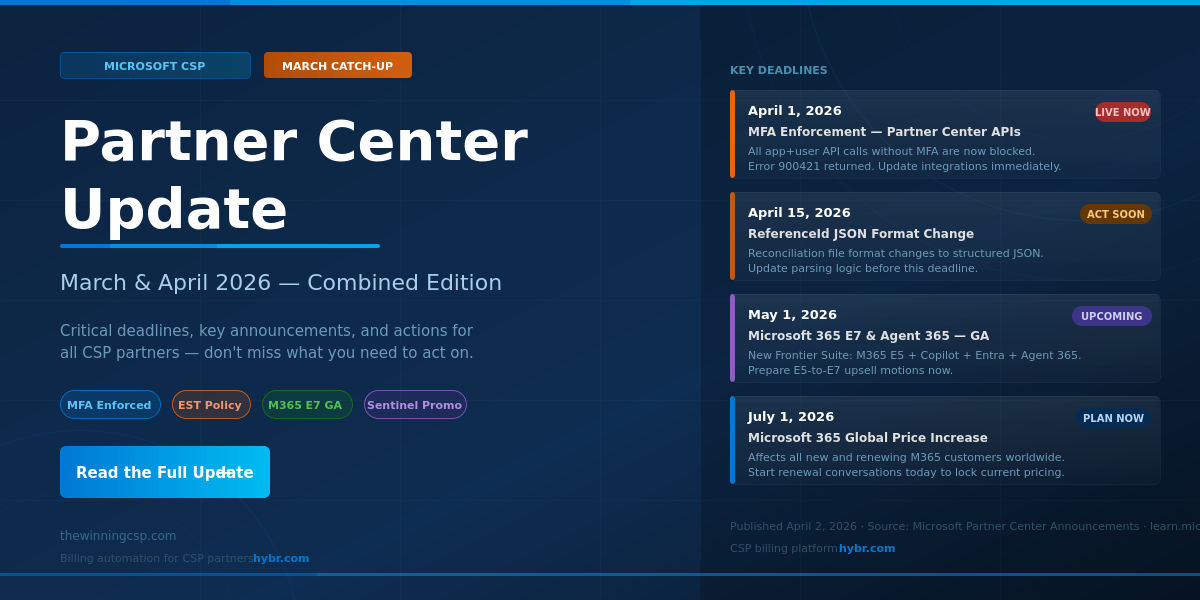Click the Microsoft 365 E7 & Agent 365 card
1200x600 pixels.
pyautogui.click(x=945, y=338)
